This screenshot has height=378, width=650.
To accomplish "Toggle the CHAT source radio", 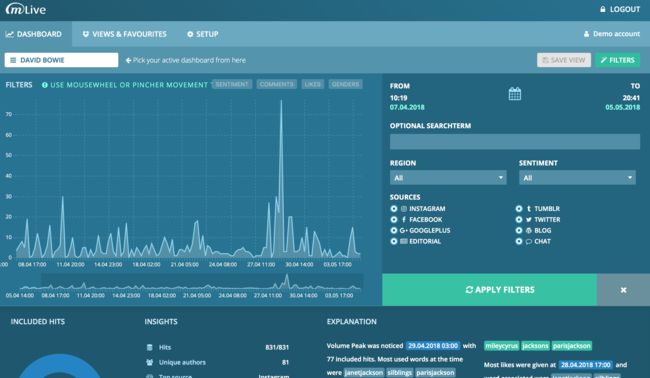I will (519, 241).
